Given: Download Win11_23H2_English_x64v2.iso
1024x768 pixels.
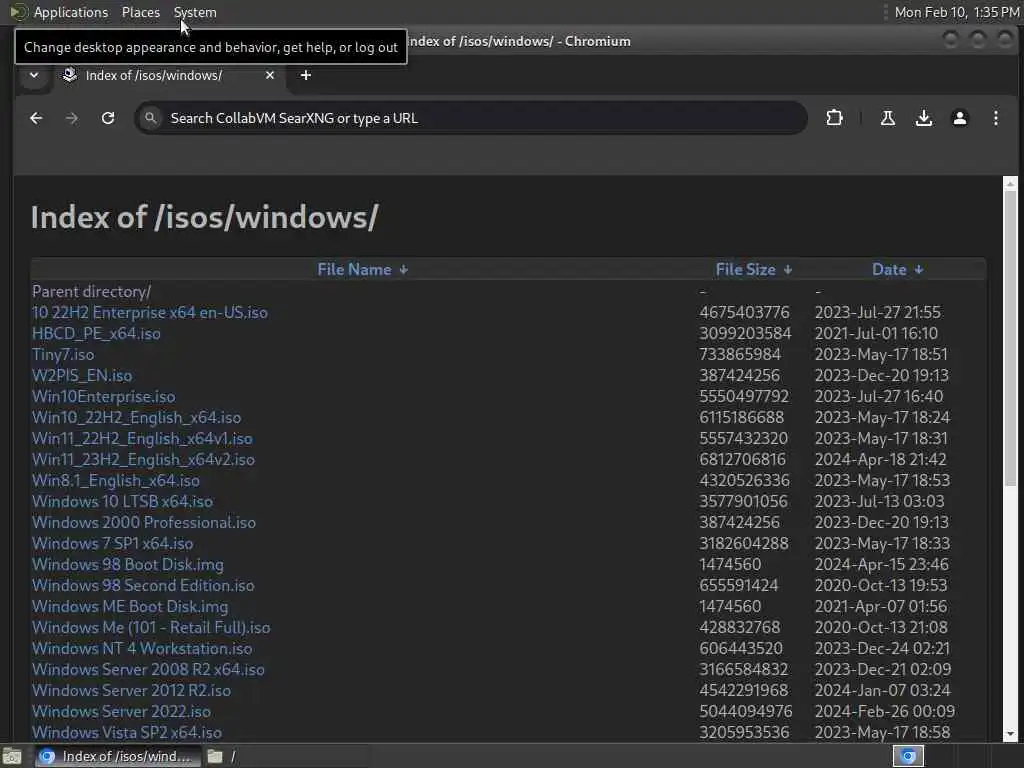Looking at the screenshot, I should tap(143, 459).
